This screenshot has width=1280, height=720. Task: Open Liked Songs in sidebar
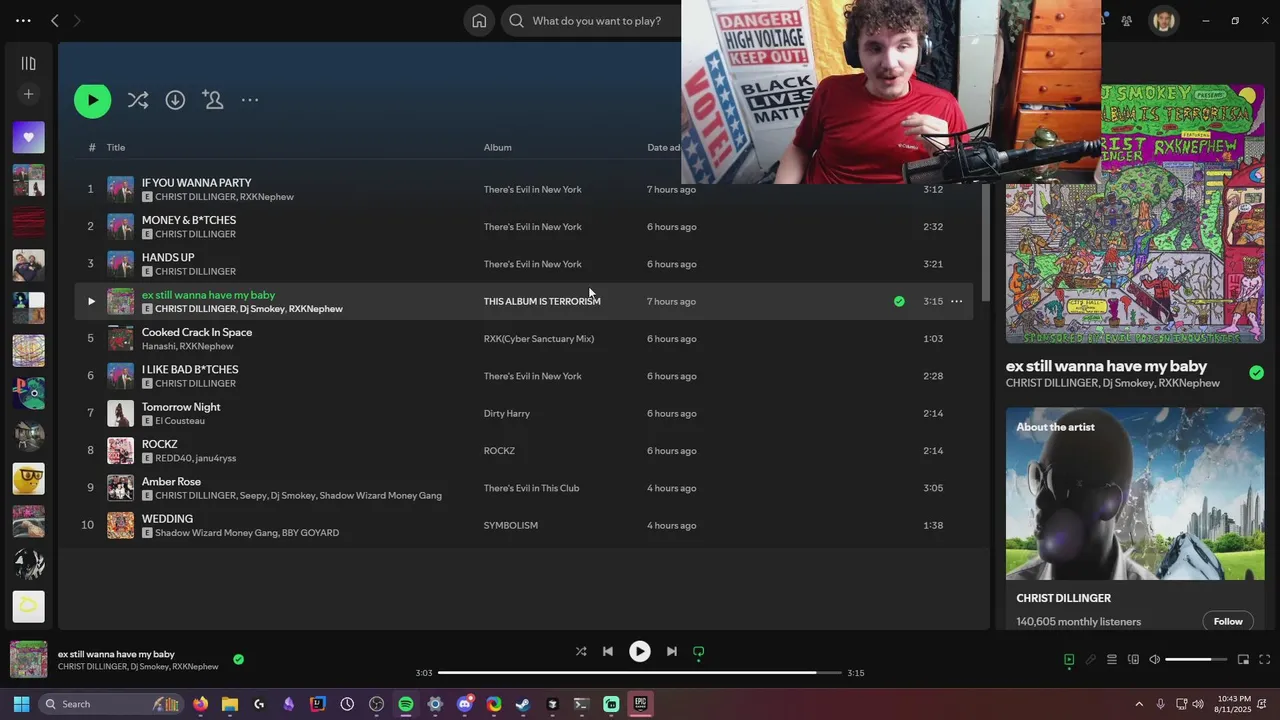pos(28,137)
